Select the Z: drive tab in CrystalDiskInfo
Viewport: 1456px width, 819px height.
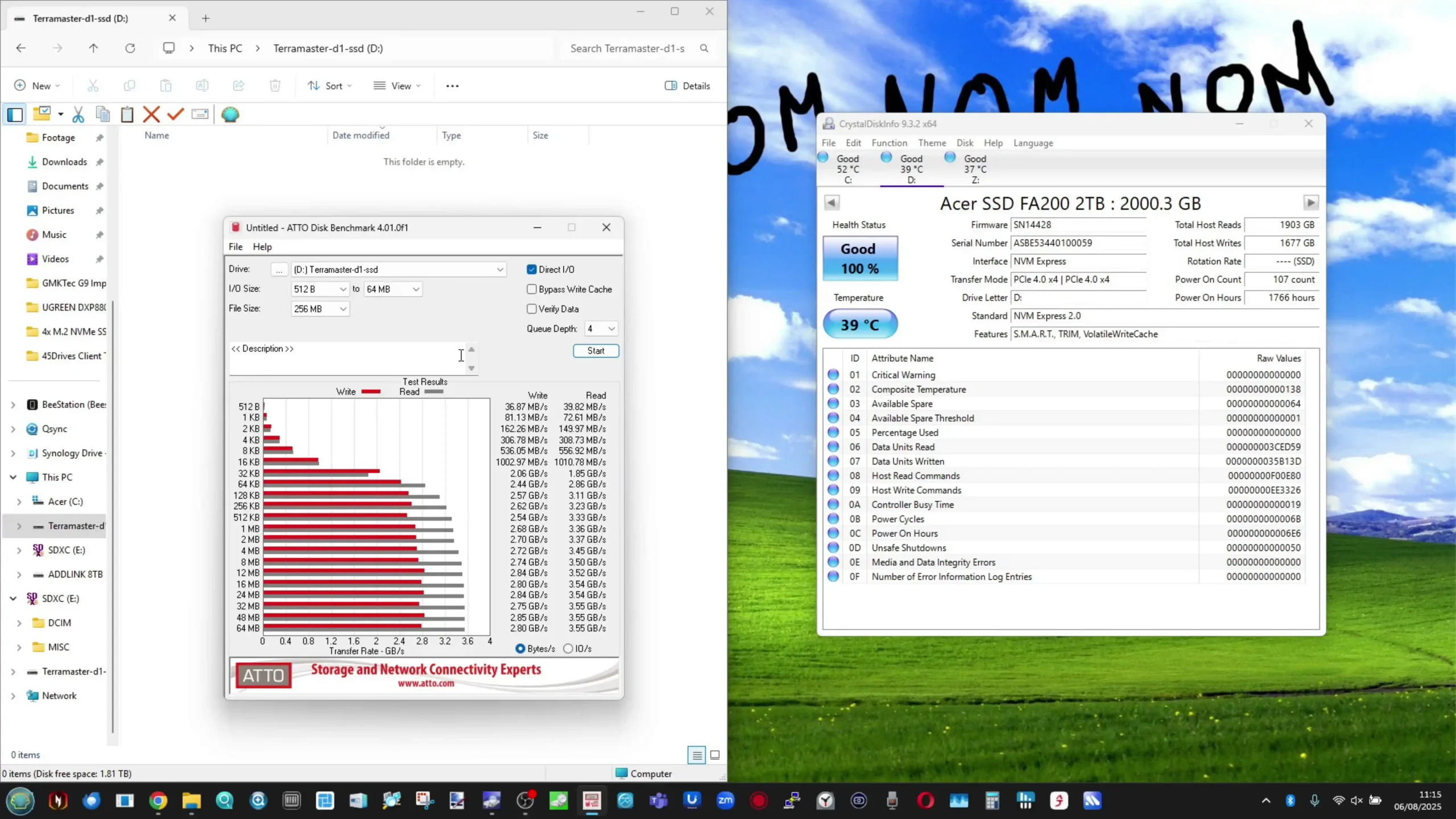(975, 169)
